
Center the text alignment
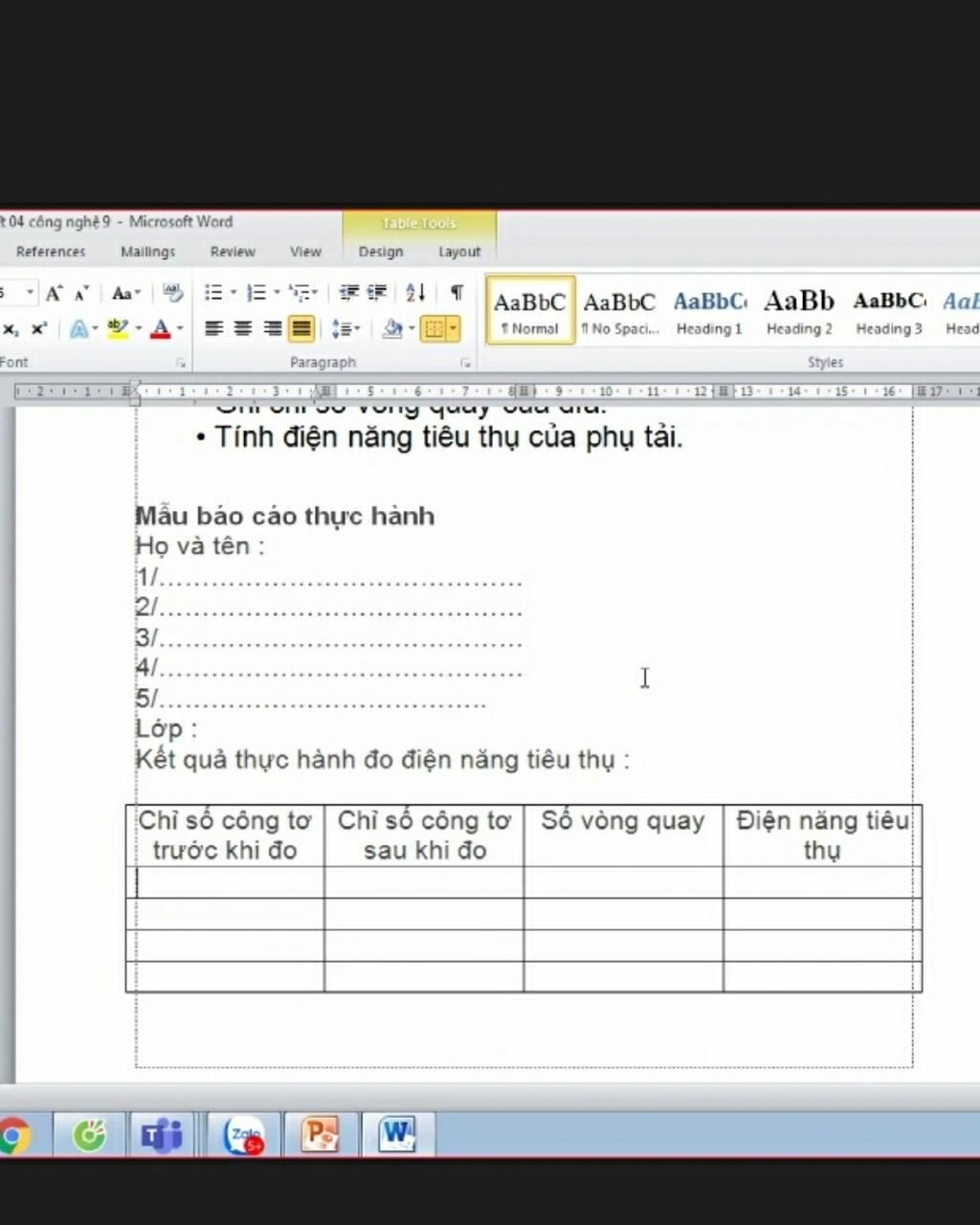point(243,329)
